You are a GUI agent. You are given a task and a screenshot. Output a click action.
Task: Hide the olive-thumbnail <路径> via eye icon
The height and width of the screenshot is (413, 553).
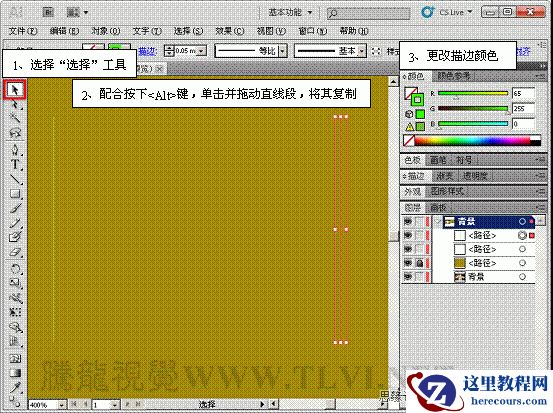408,263
